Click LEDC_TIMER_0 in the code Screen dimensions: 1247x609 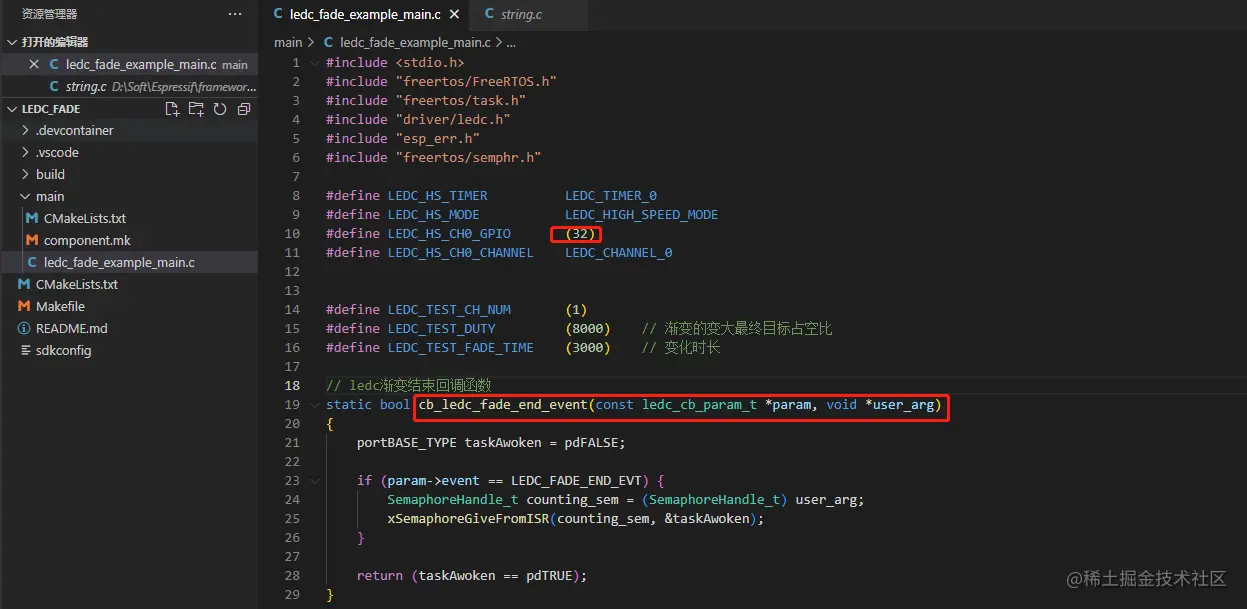coord(611,196)
